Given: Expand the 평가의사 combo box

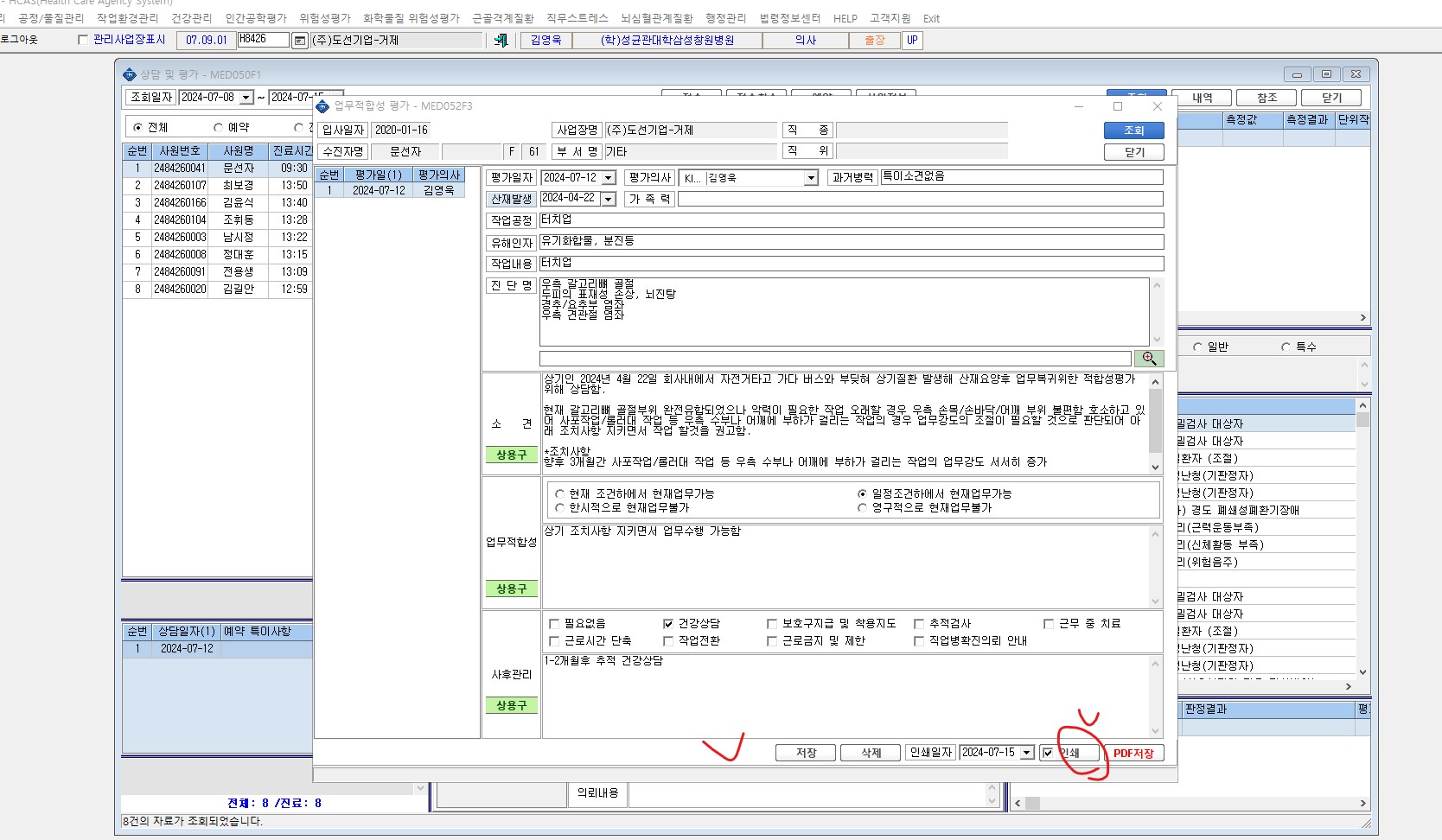Looking at the screenshot, I should click(811, 178).
